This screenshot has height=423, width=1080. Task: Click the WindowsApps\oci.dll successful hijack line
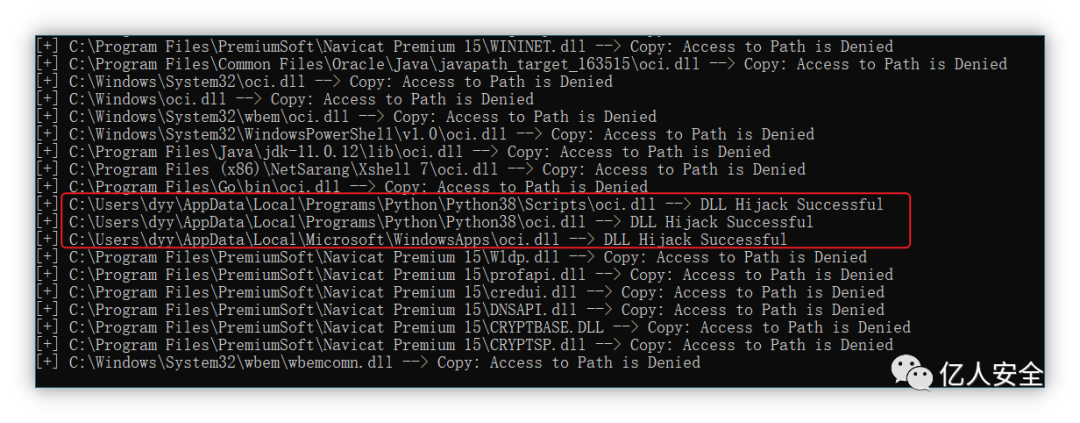pyautogui.click(x=413, y=240)
